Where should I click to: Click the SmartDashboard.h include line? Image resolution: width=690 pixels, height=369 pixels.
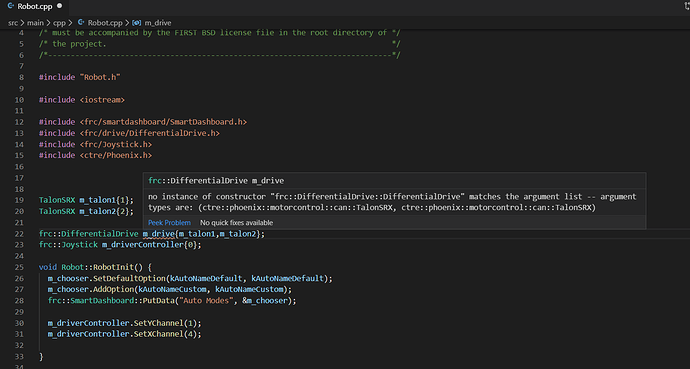[143, 122]
